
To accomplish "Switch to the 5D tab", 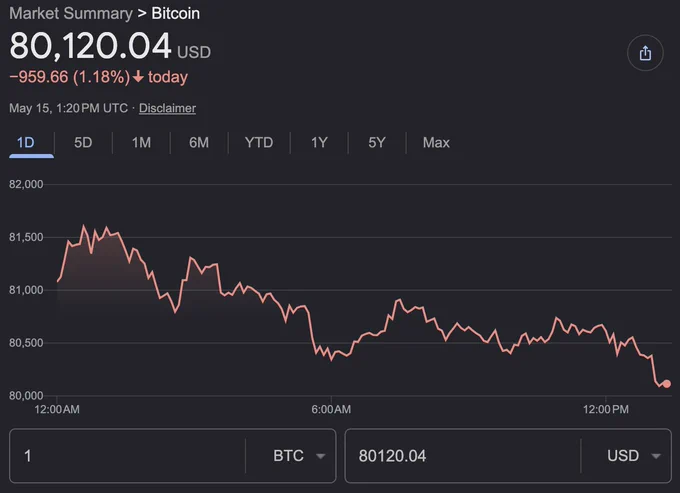I will [83, 143].
